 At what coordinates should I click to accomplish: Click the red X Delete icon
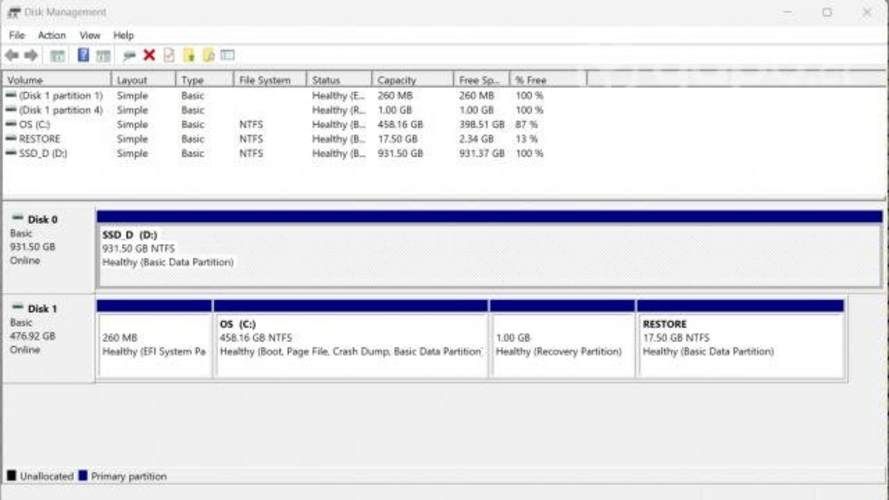pos(149,56)
